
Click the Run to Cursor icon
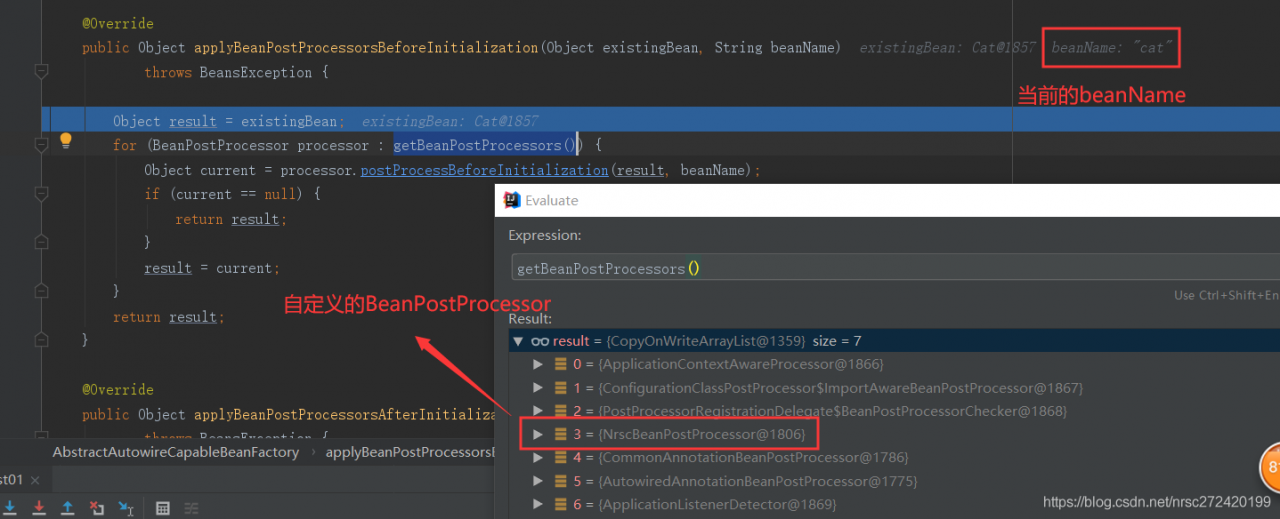coord(126,508)
